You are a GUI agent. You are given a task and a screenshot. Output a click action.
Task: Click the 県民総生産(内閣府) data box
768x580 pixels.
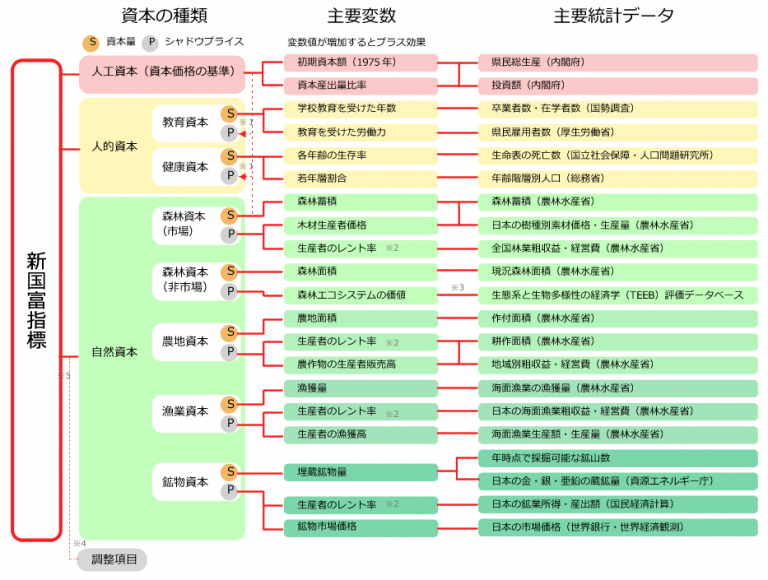point(618,63)
